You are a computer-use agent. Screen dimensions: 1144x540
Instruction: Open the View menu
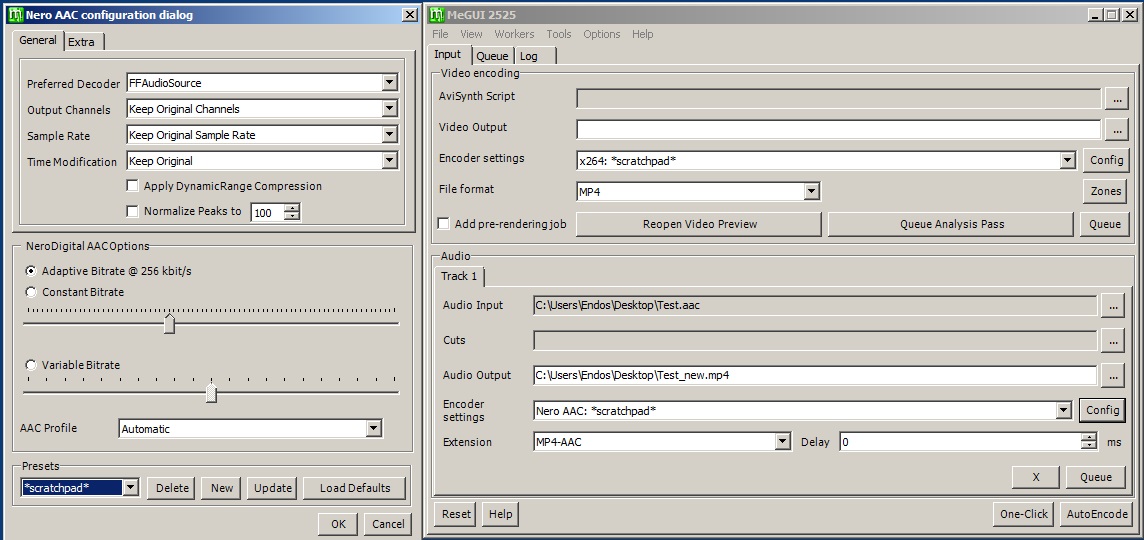pyautogui.click(x=471, y=34)
